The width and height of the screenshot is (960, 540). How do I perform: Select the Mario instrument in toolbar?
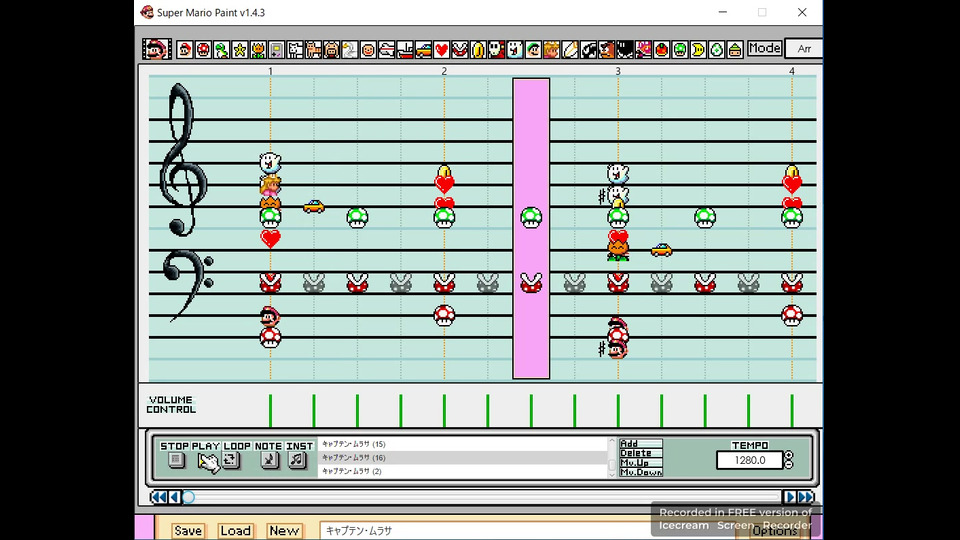(185, 50)
